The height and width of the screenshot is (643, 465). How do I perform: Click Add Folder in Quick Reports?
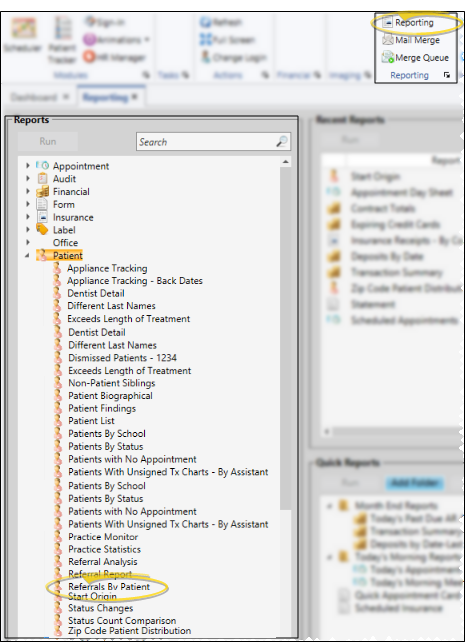click(x=415, y=483)
